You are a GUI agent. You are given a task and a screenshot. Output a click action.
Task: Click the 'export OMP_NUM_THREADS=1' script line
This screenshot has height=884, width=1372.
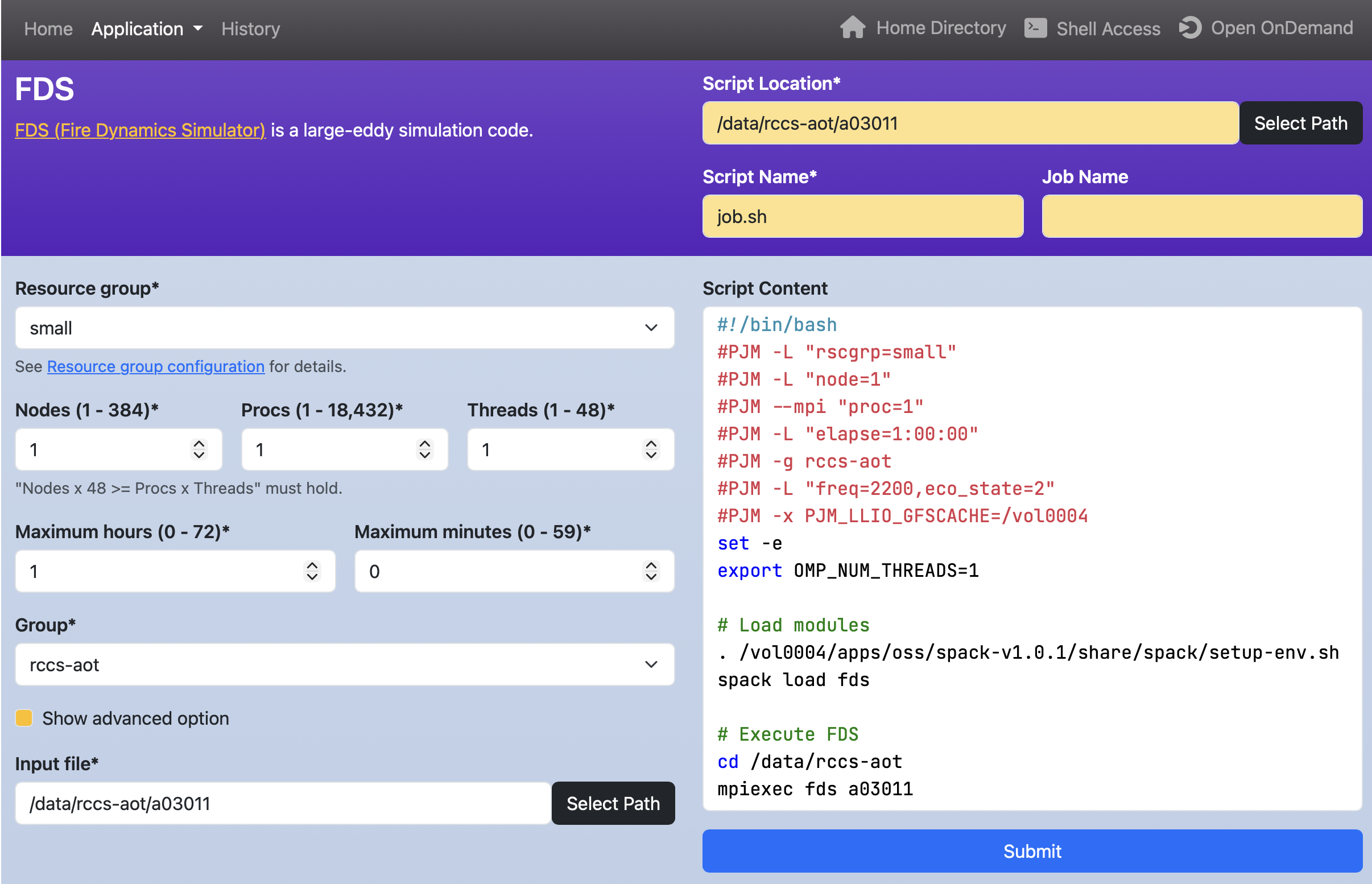click(848, 571)
